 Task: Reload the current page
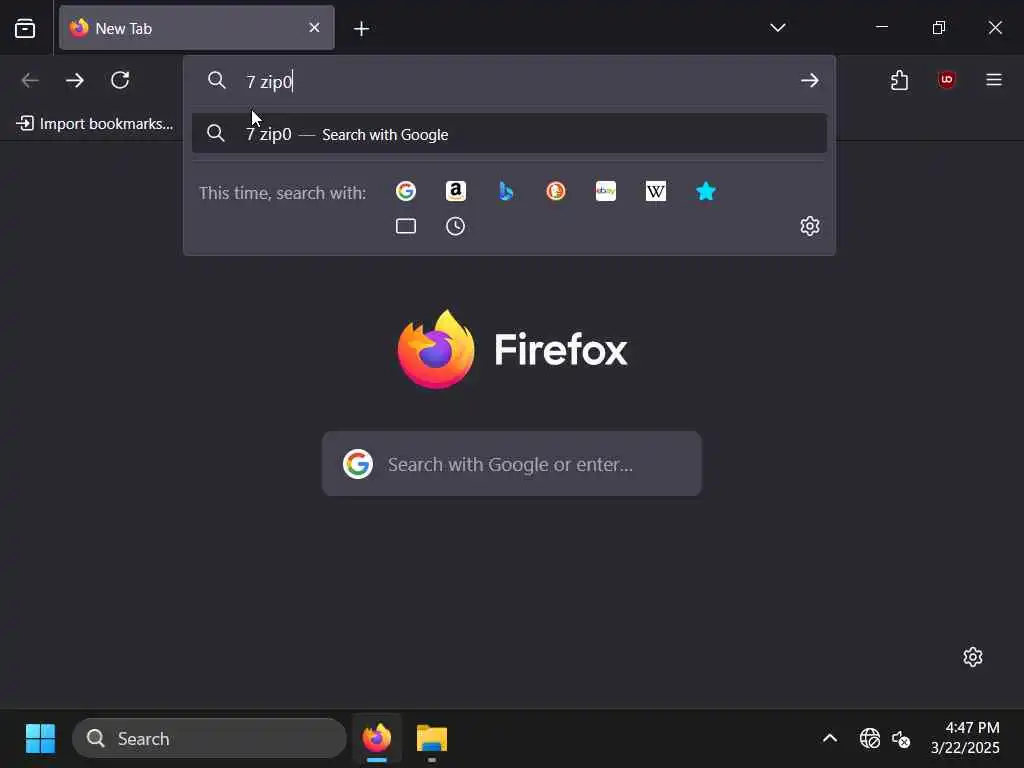coord(120,80)
